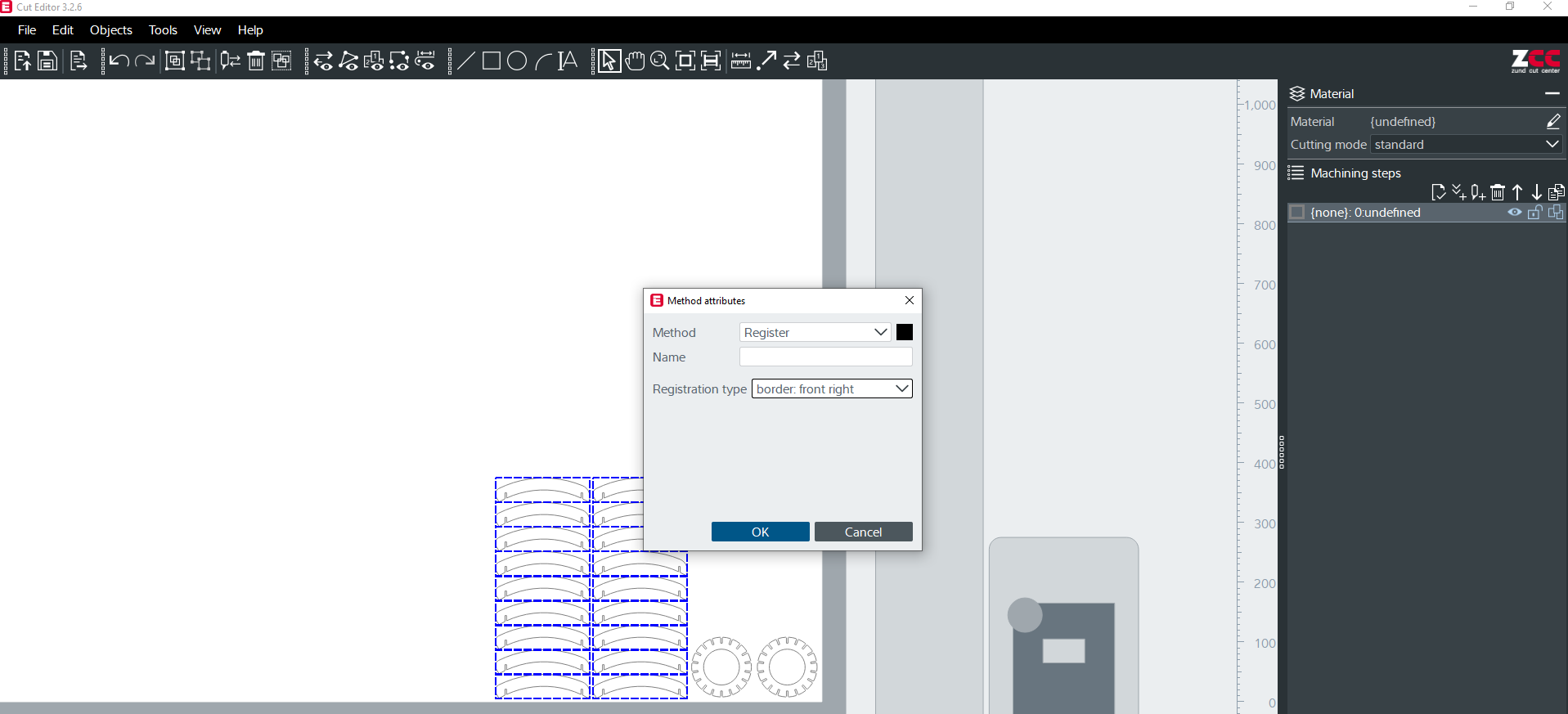Viewport: 1568px width, 714px height.
Task: Toggle show start points view icon
Action: (399, 61)
